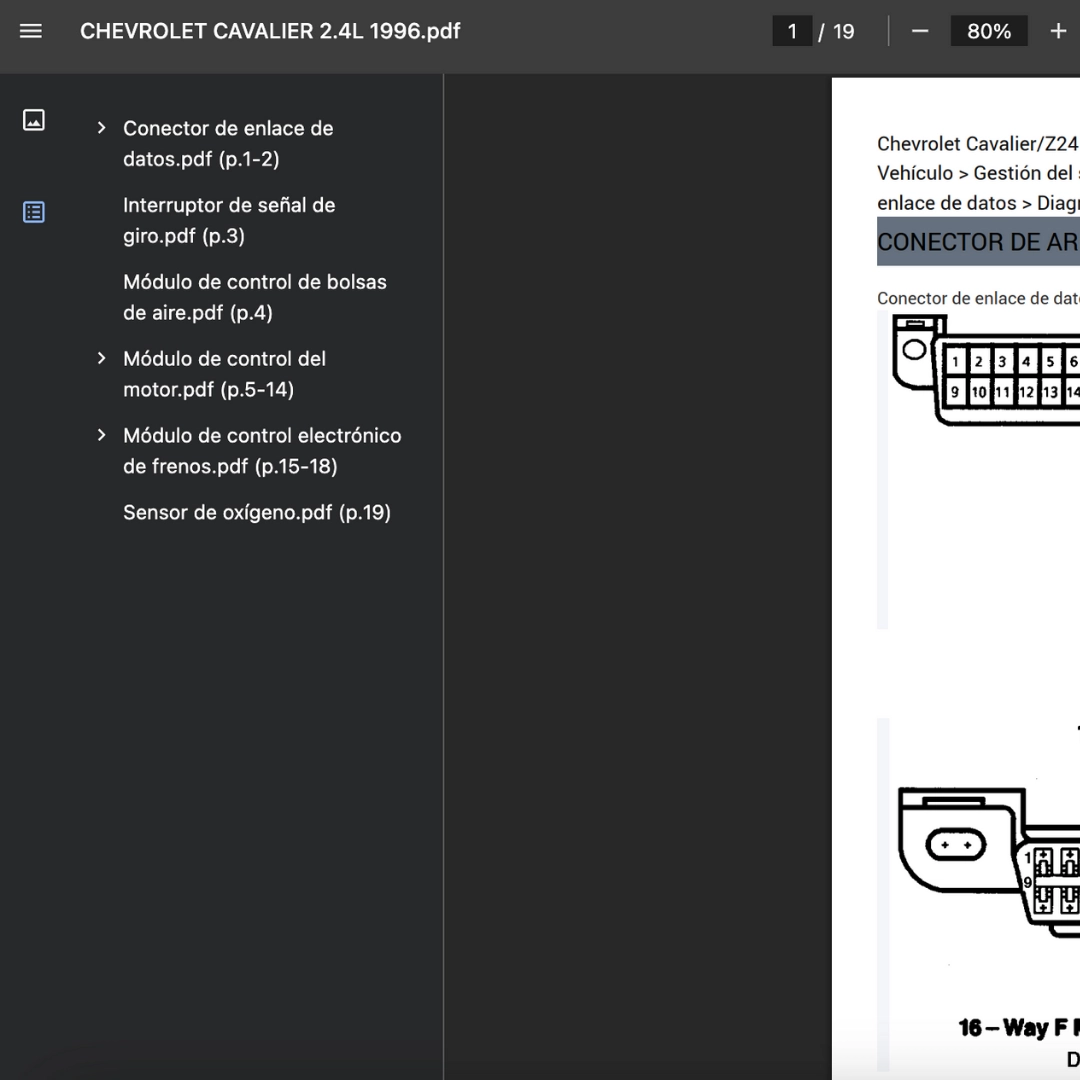This screenshot has width=1080, height=1080.
Task: Click the current page number field
Action: tap(792, 31)
